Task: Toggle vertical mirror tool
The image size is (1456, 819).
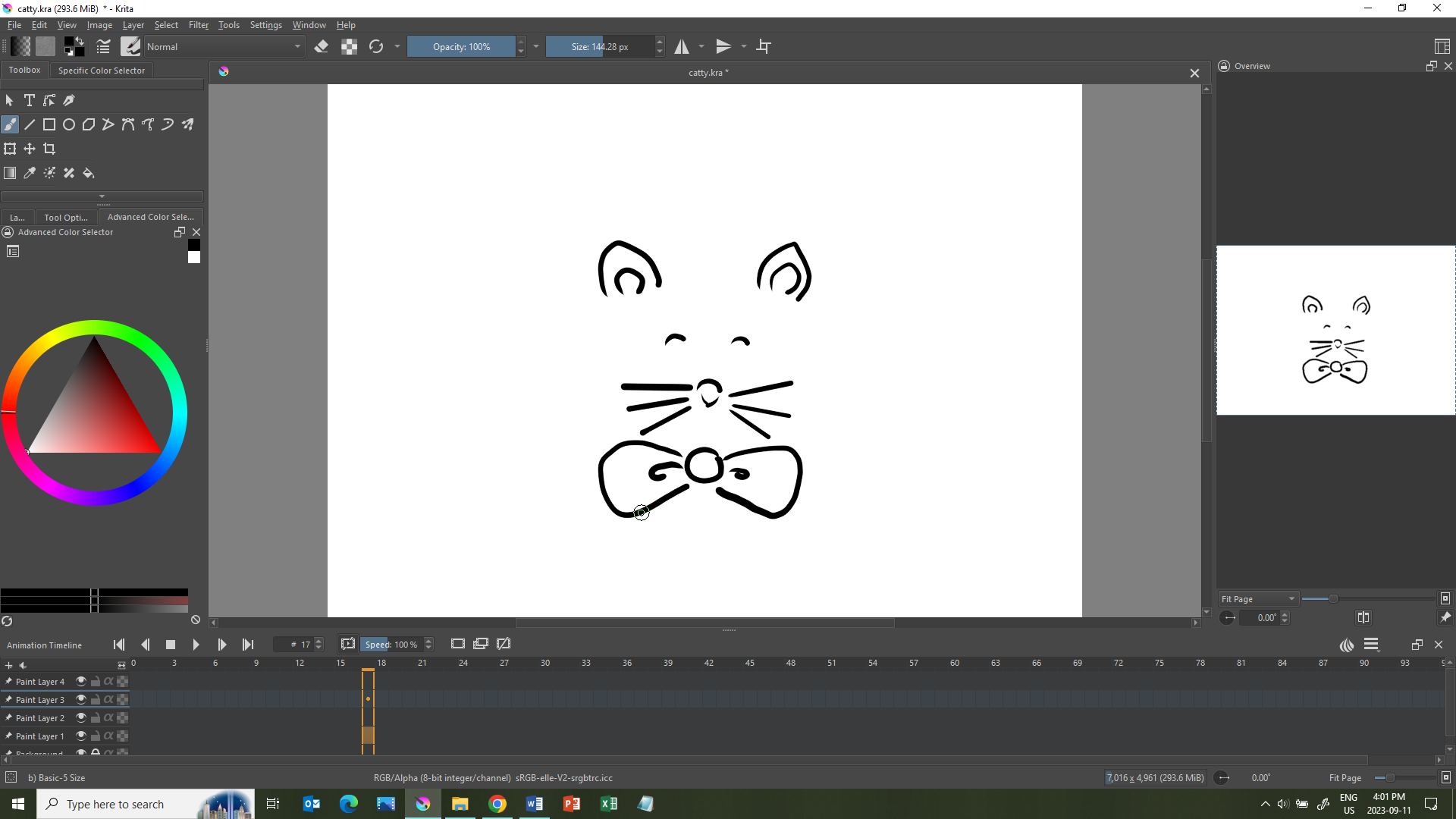Action: tap(724, 46)
